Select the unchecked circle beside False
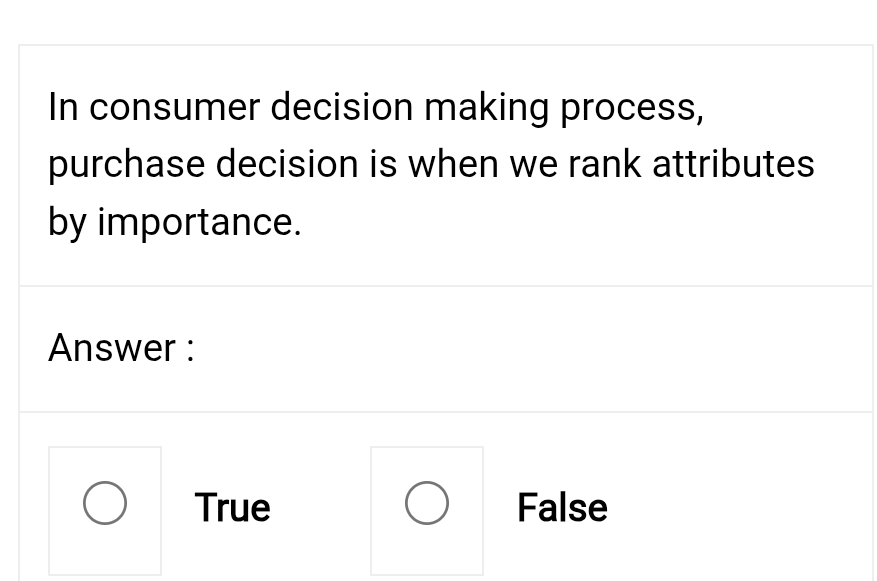Screen dimensions: 877x581 426,502
